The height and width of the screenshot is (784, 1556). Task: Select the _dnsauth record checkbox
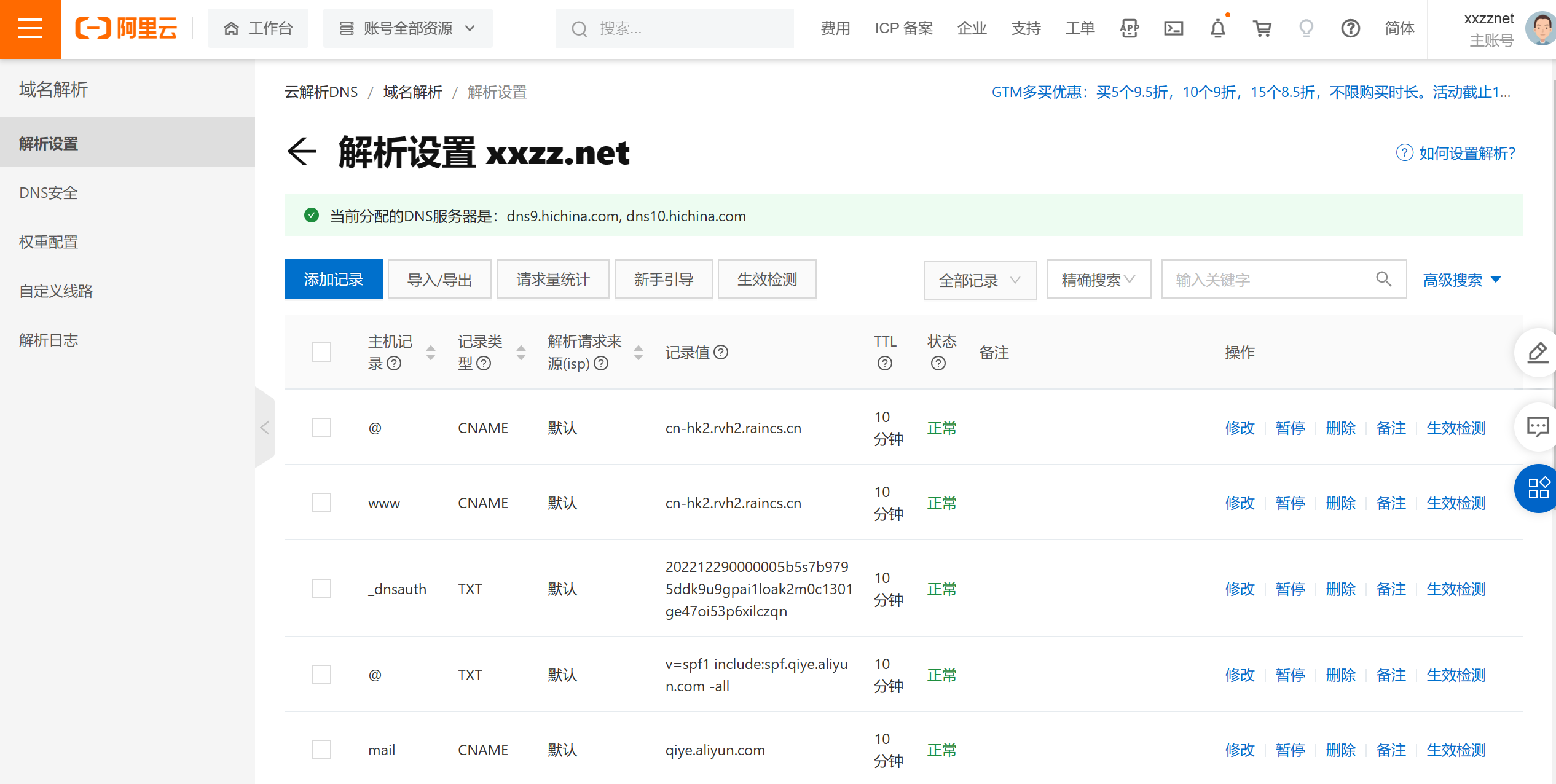[x=321, y=589]
